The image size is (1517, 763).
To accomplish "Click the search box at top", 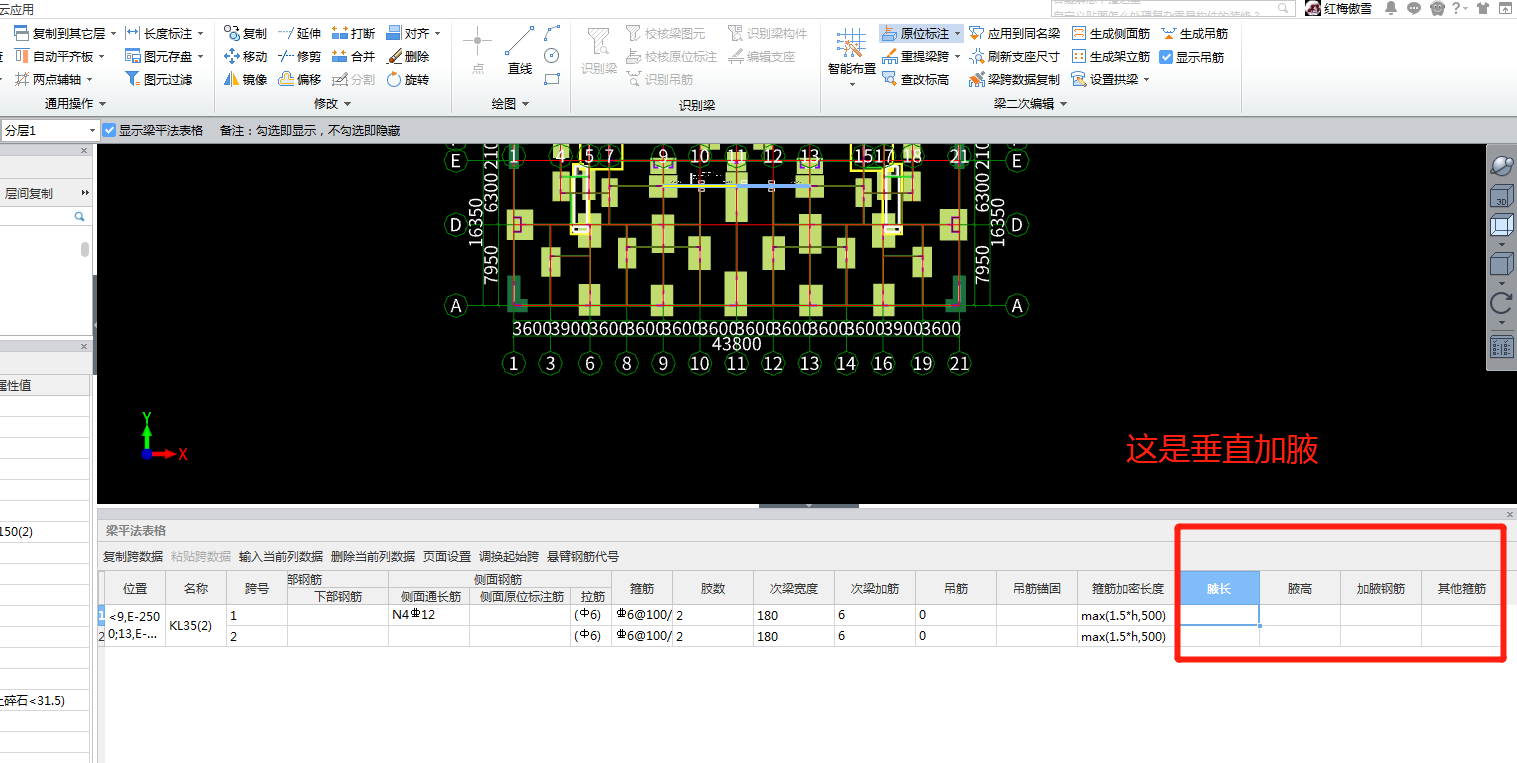I will (x=1172, y=8).
